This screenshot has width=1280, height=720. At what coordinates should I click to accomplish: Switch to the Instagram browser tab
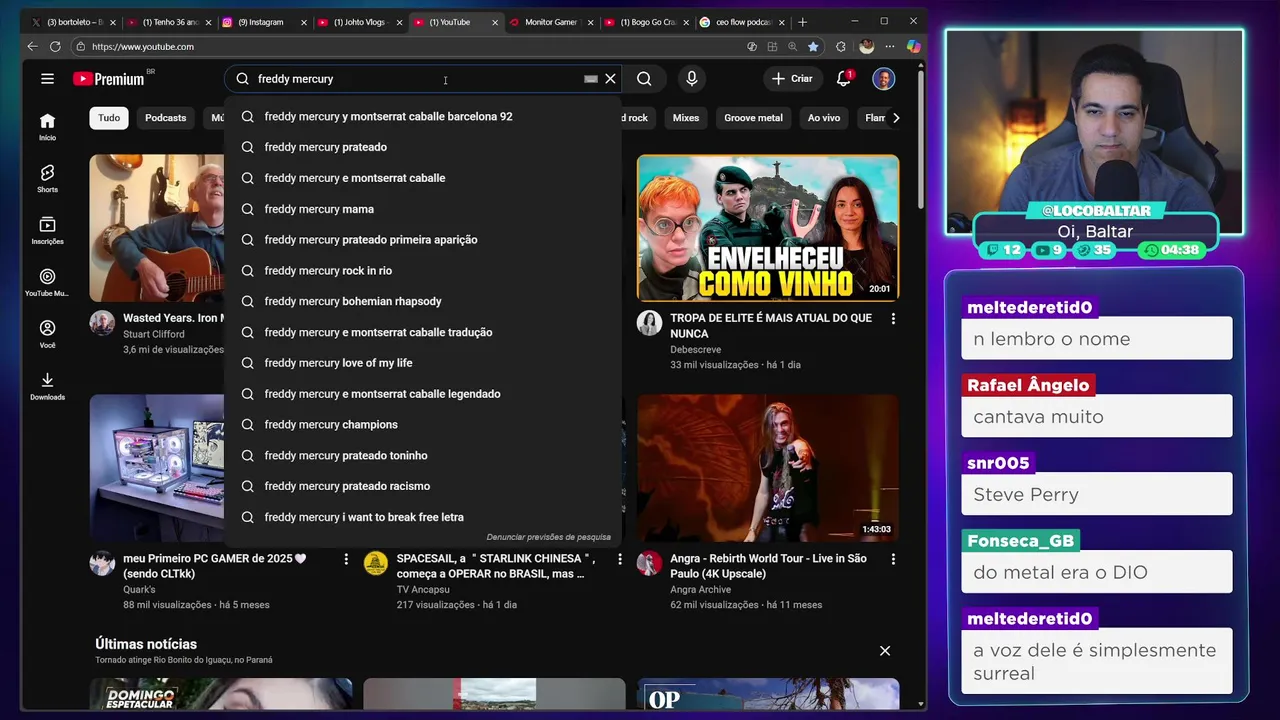[x=264, y=22]
